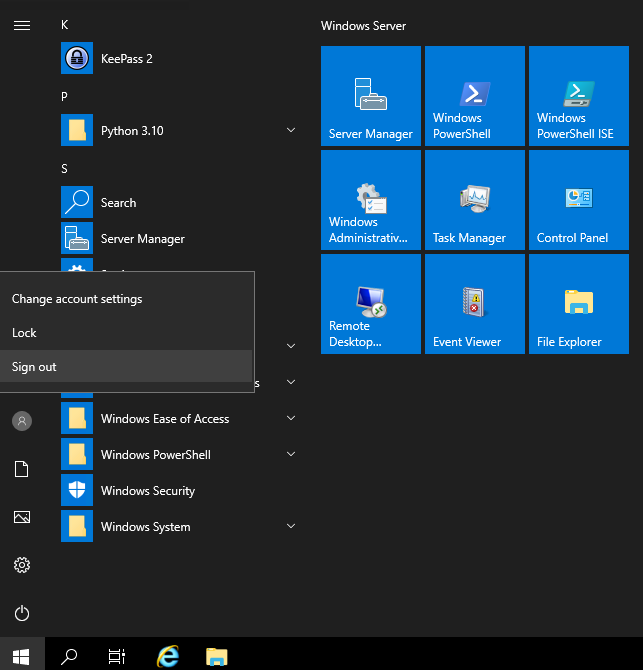
Task: Launch the Event Viewer tile
Action: click(474, 304)
